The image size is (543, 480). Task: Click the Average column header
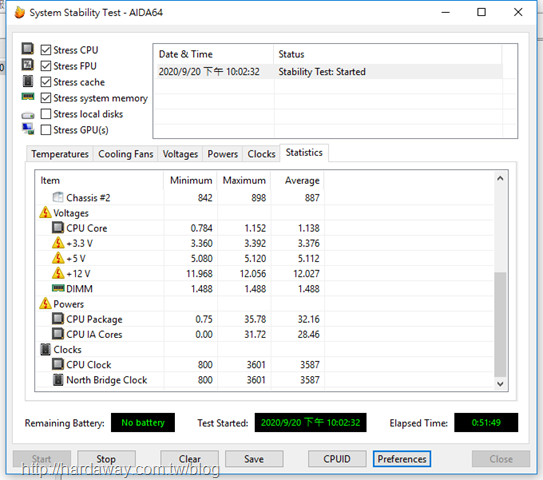click(297, 180)
